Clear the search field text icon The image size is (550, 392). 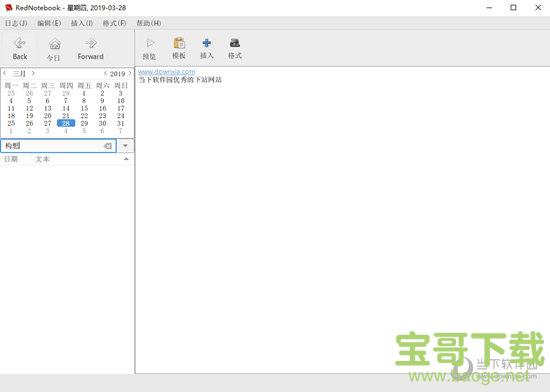click(108, 146)
